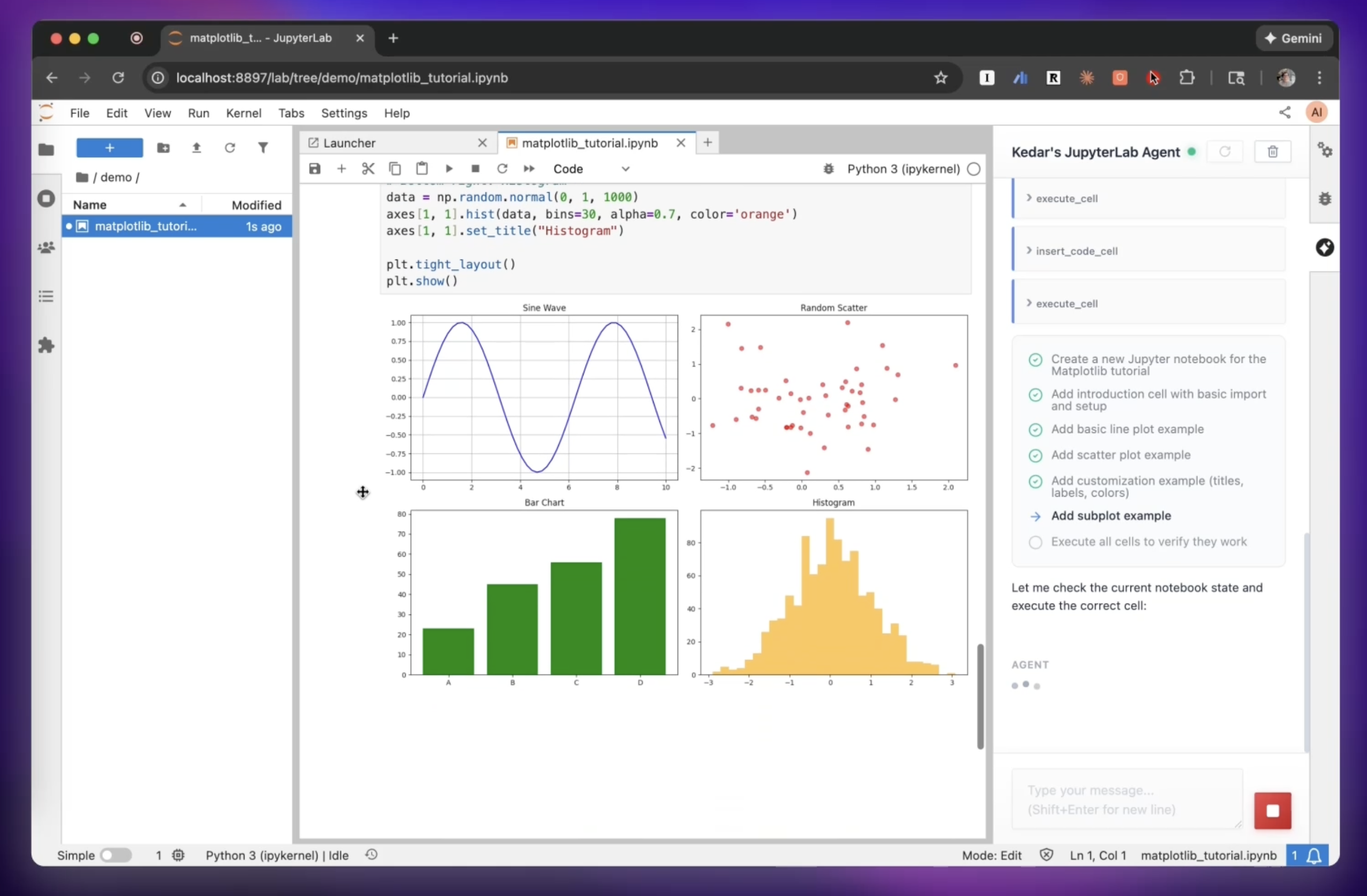Click the trash icon in agent panel
The height and width of the screenshot is (896, 1367).
[x=1272, y=152]
